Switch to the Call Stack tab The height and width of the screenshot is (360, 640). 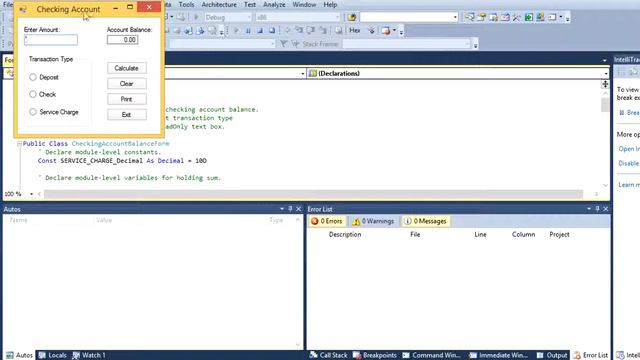329,355
